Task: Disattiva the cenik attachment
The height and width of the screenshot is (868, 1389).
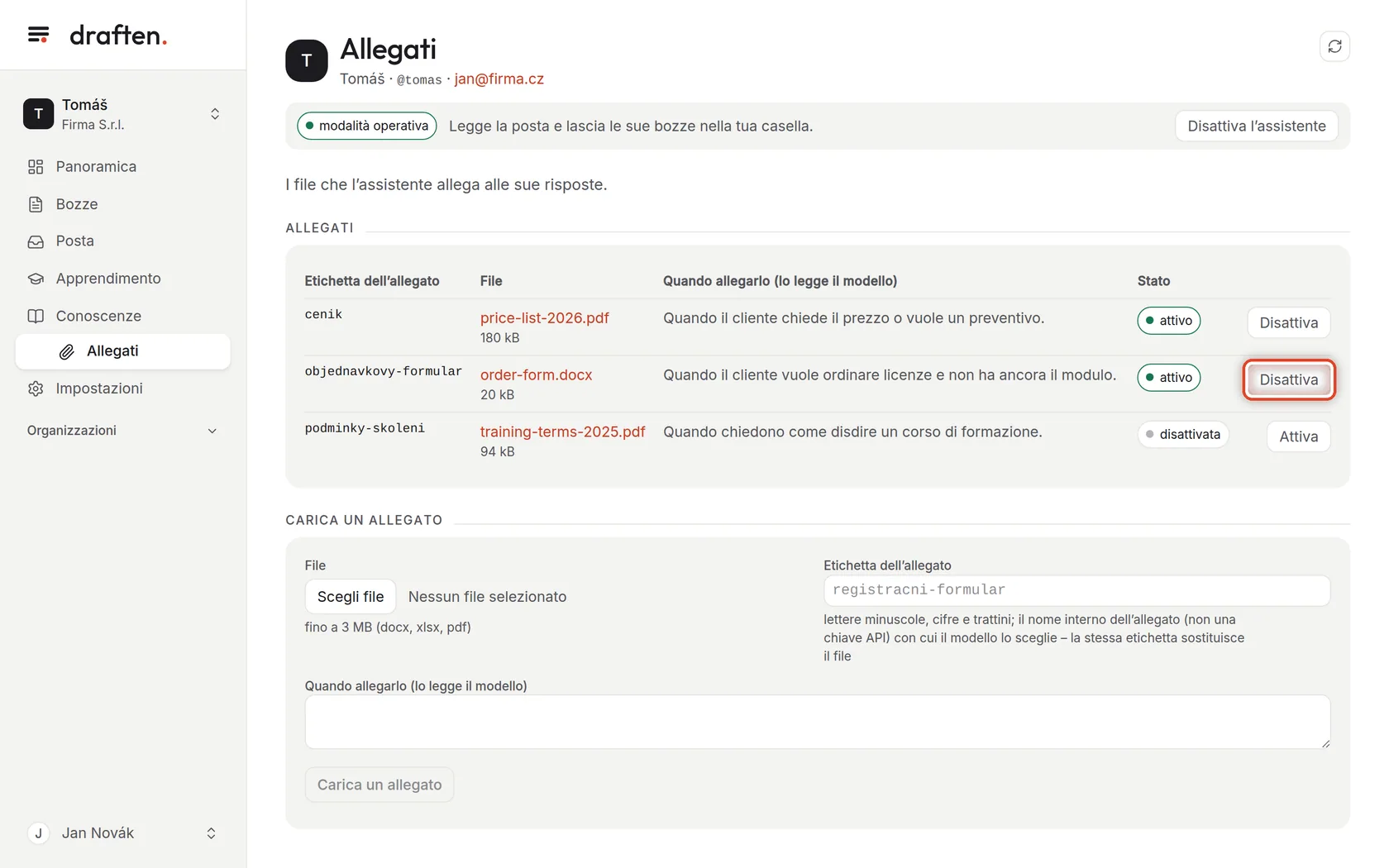Action: pyautogui.click(x=1288, y=322)
